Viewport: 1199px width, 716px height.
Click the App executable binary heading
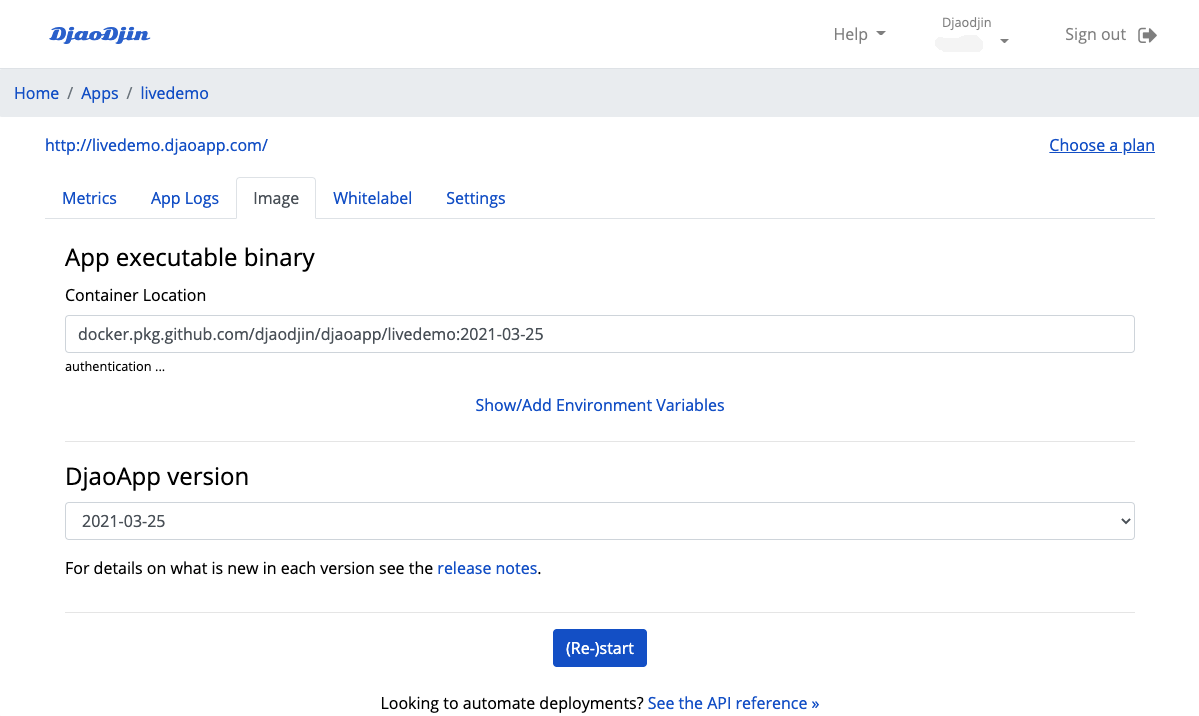[190, 258]
